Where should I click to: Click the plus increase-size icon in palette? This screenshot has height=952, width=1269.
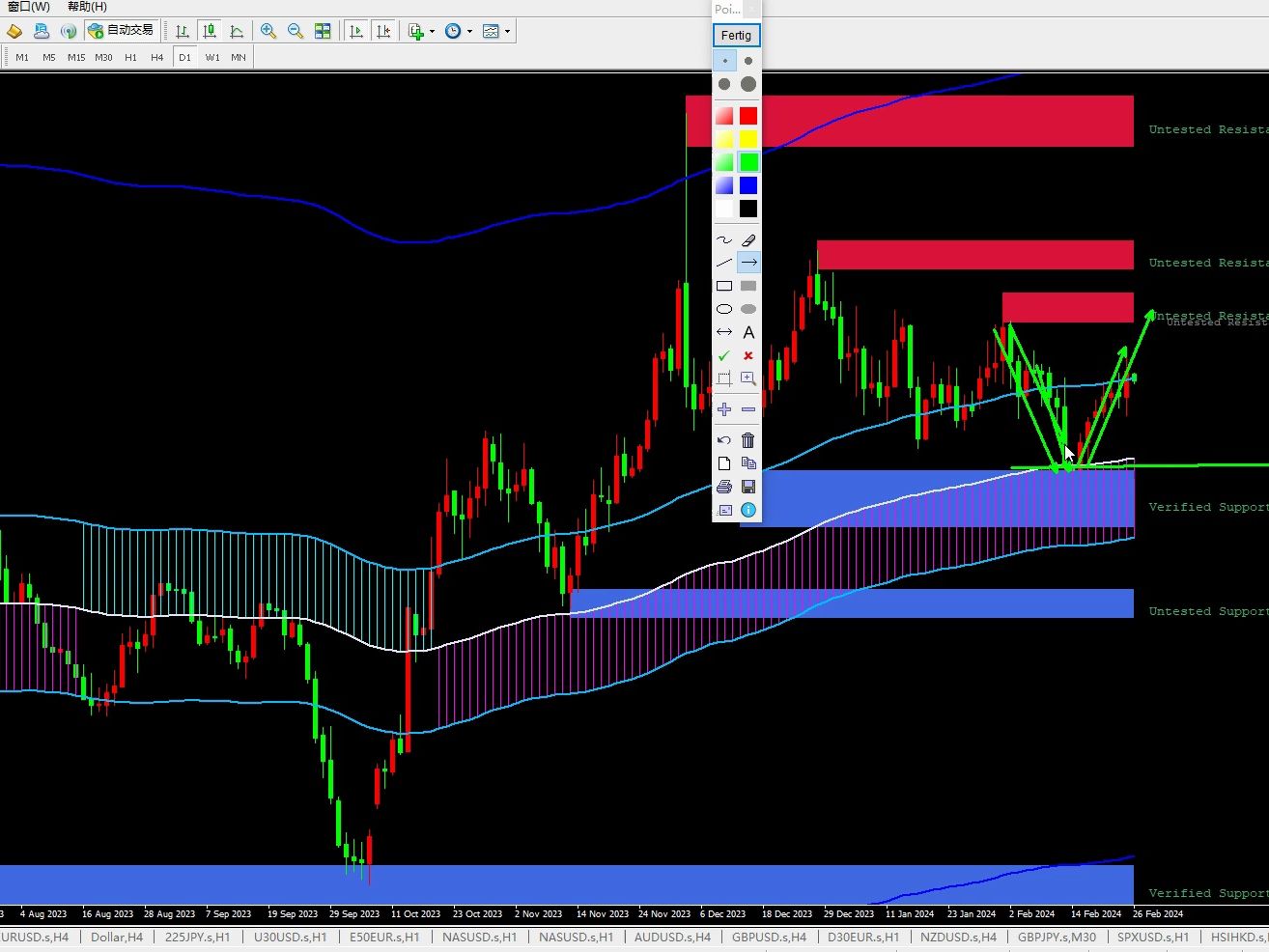pos(724,409)
